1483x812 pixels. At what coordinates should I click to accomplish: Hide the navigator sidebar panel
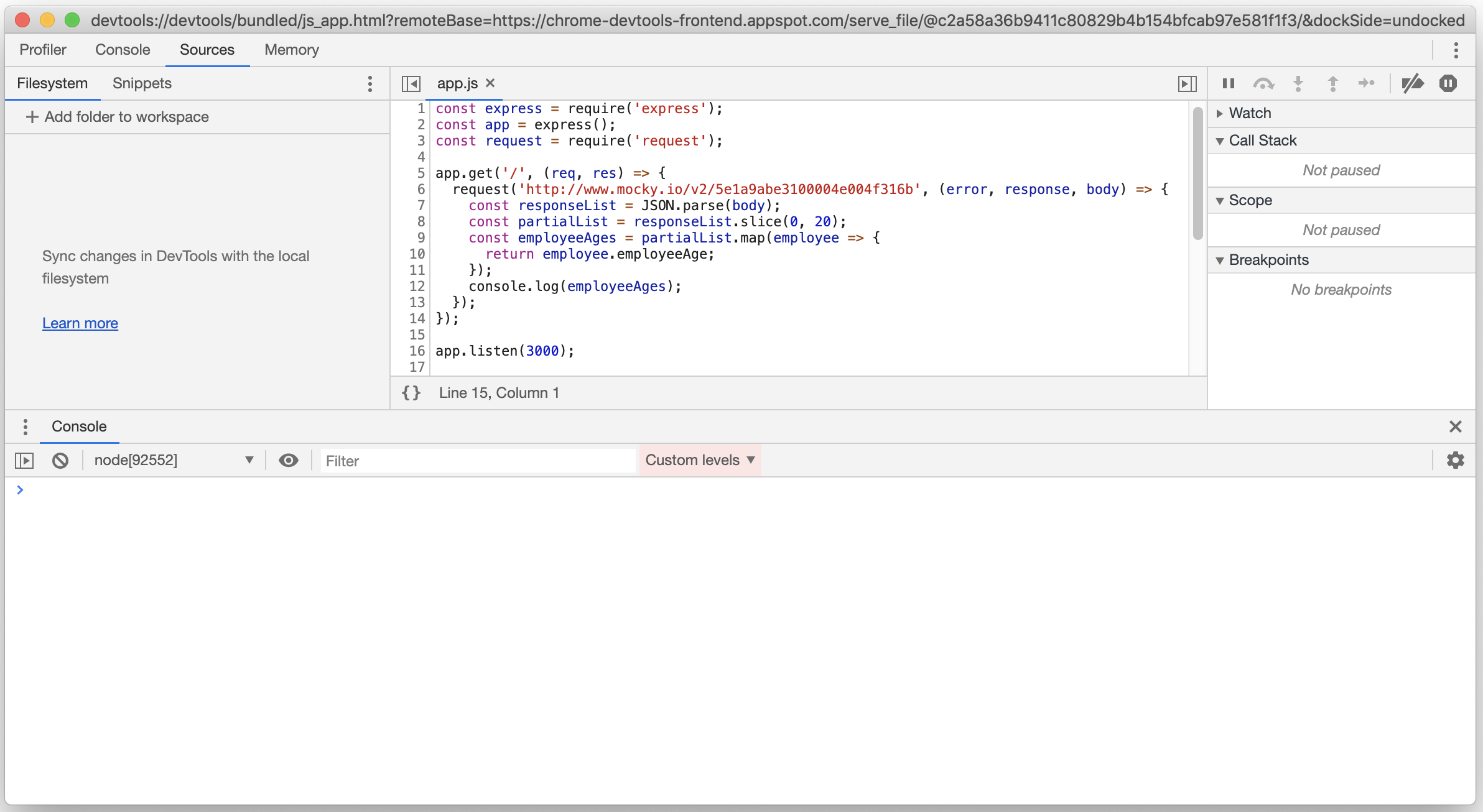pyautogui.click(x=411, y=83)
